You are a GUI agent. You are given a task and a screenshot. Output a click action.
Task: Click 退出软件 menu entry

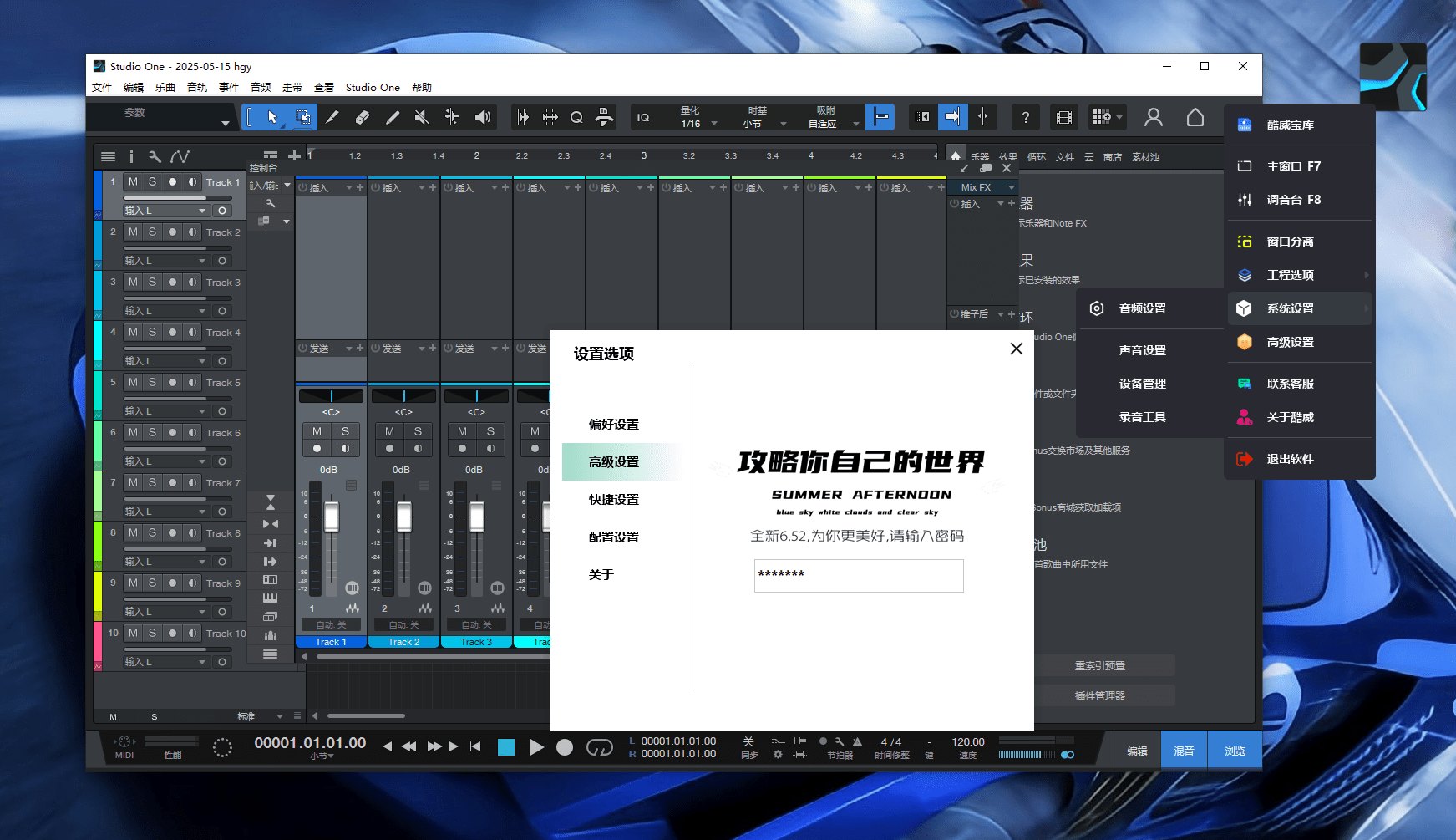pos(1300,459)
